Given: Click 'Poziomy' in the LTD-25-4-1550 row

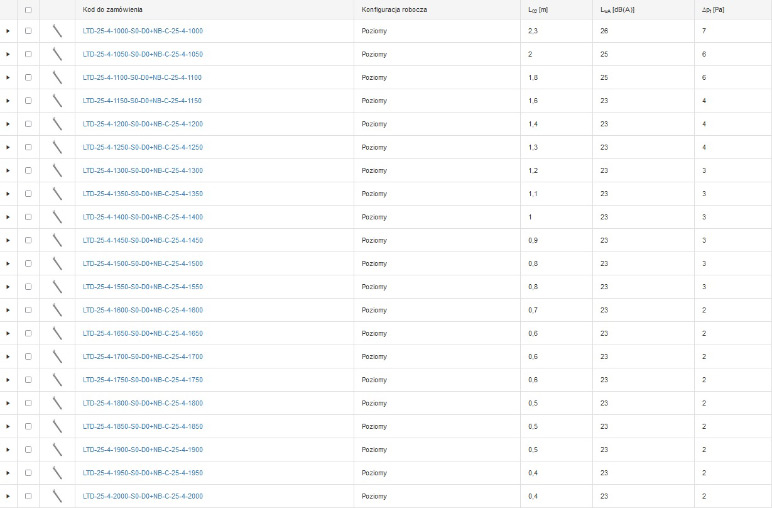Looking at the screenshot, I should pyautogui.click(x=374, y=286).
